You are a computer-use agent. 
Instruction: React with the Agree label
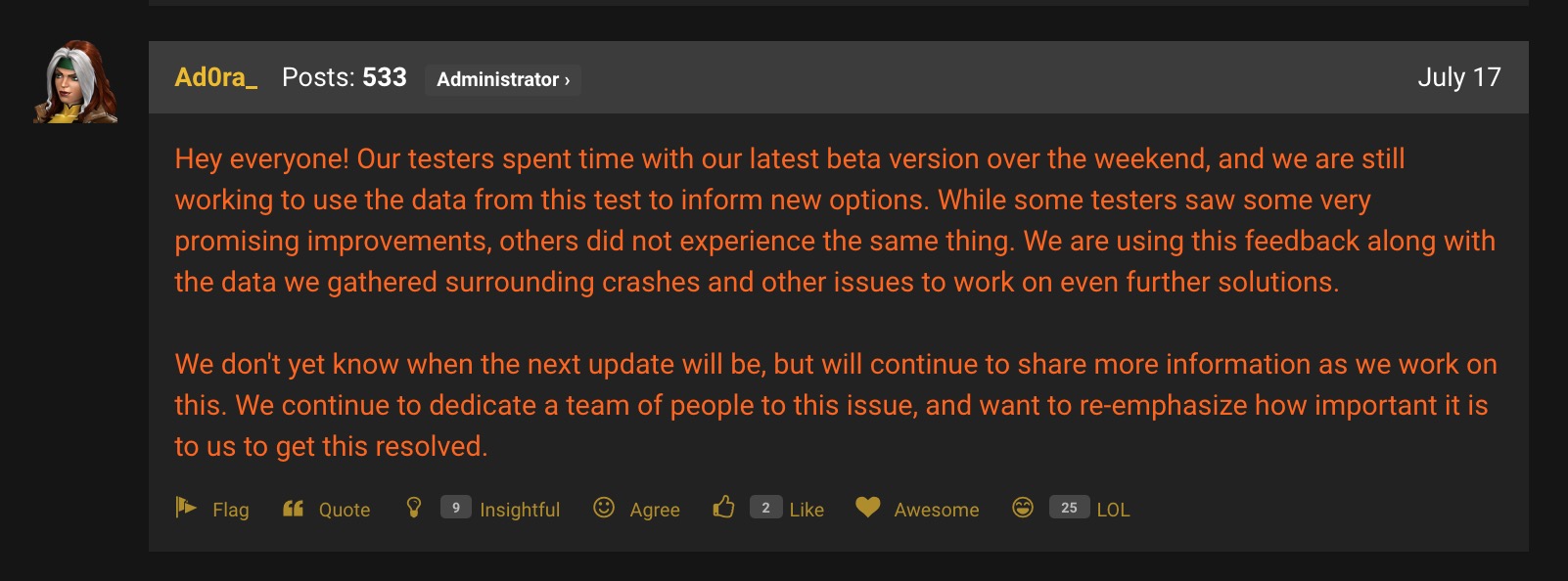655,510
